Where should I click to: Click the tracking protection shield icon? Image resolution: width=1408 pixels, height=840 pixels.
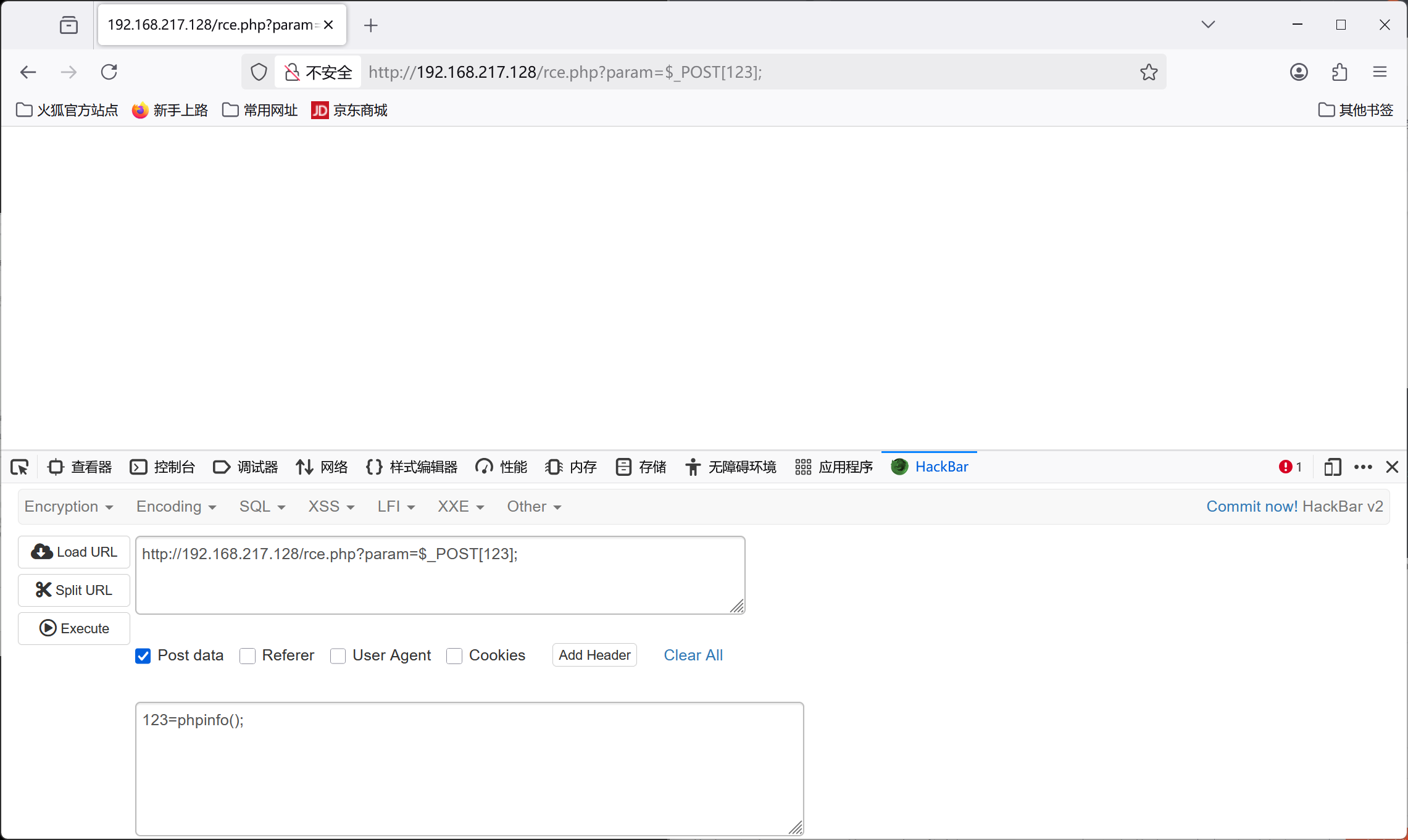[x=259, y=72]
